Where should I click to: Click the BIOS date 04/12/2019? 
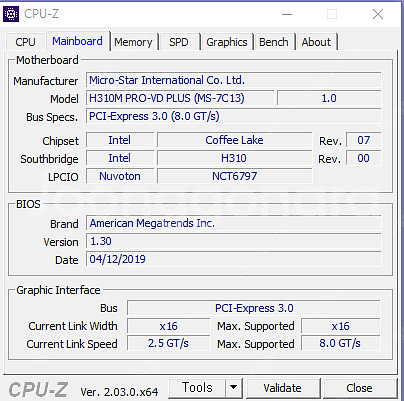point(233,259)
